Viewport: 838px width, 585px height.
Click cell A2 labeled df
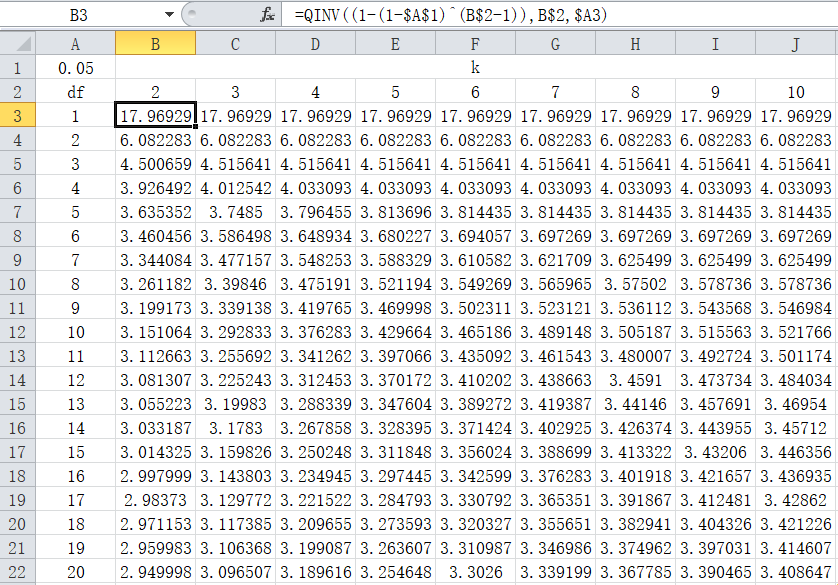point(75,91)
